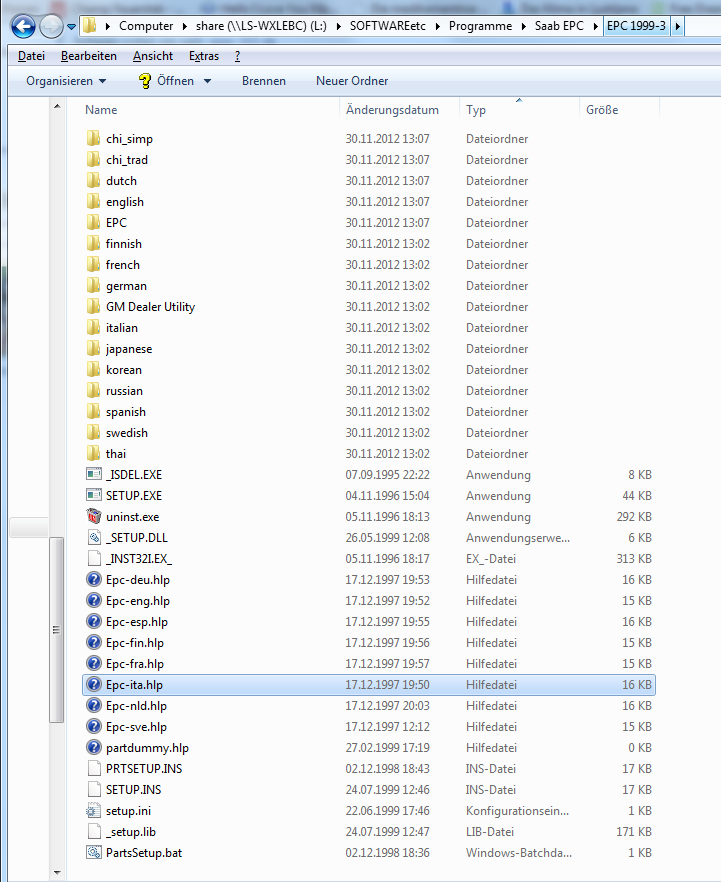Click the chi_simp folder icon

click(x=93, y=138)
